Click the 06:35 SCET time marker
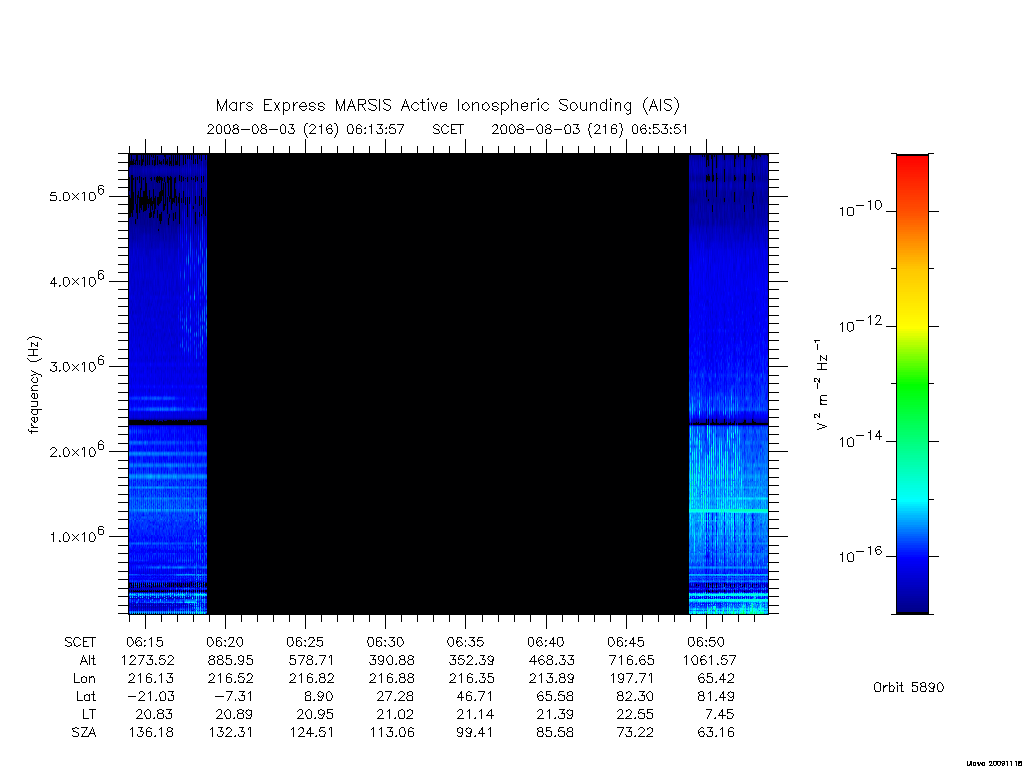This screenshot has width=1024, height=768. [x=465, y=642]
